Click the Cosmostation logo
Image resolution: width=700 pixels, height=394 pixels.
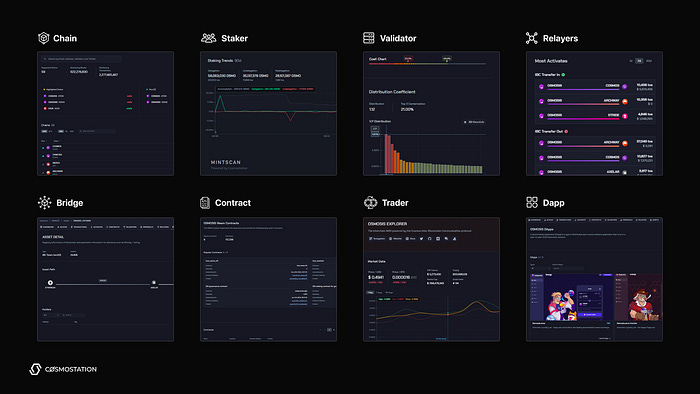pos(63,369)
